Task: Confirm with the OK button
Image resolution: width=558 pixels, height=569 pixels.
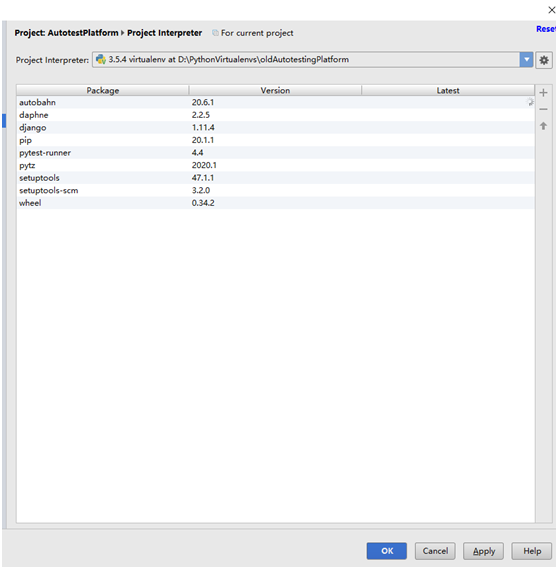Action: (x=386, y=551)
